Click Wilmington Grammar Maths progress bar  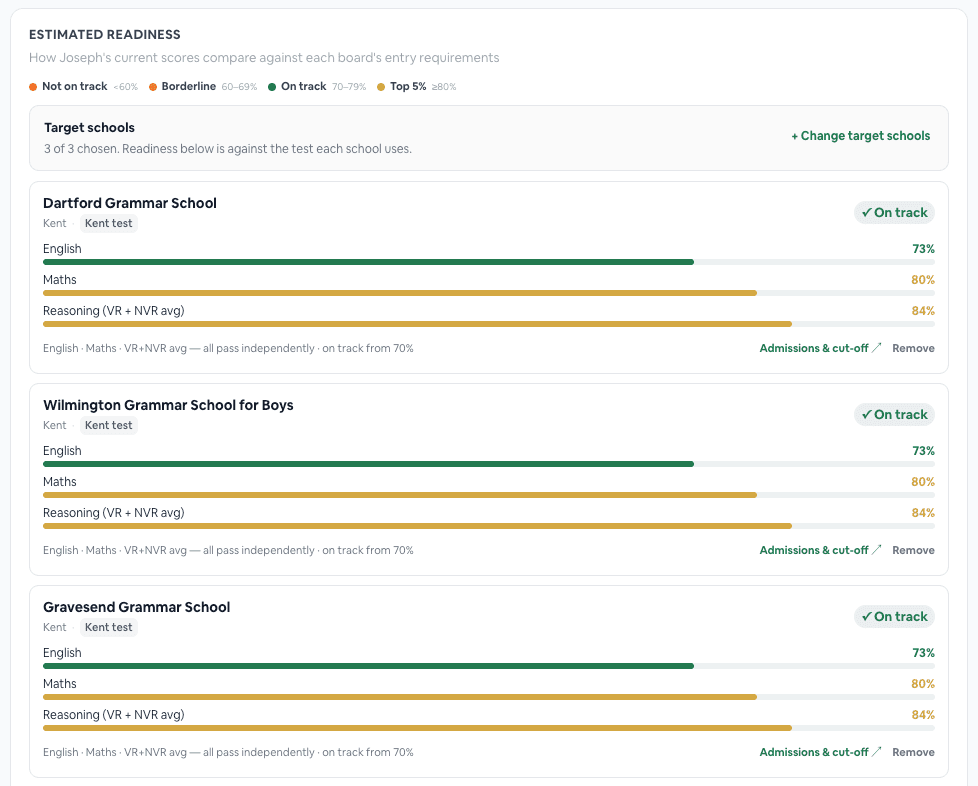pyautogui.click(x=489, y=495)
